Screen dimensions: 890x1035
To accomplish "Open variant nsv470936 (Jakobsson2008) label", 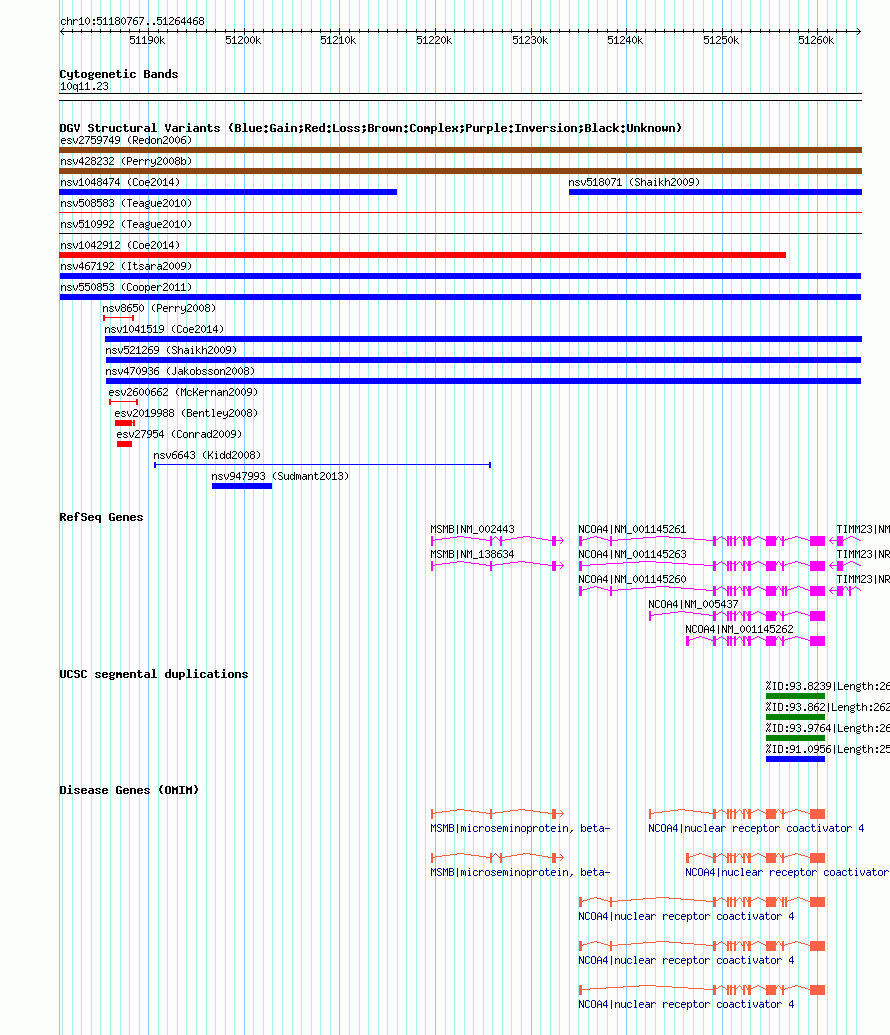I will pyautogui.click(x=180, y=371).
